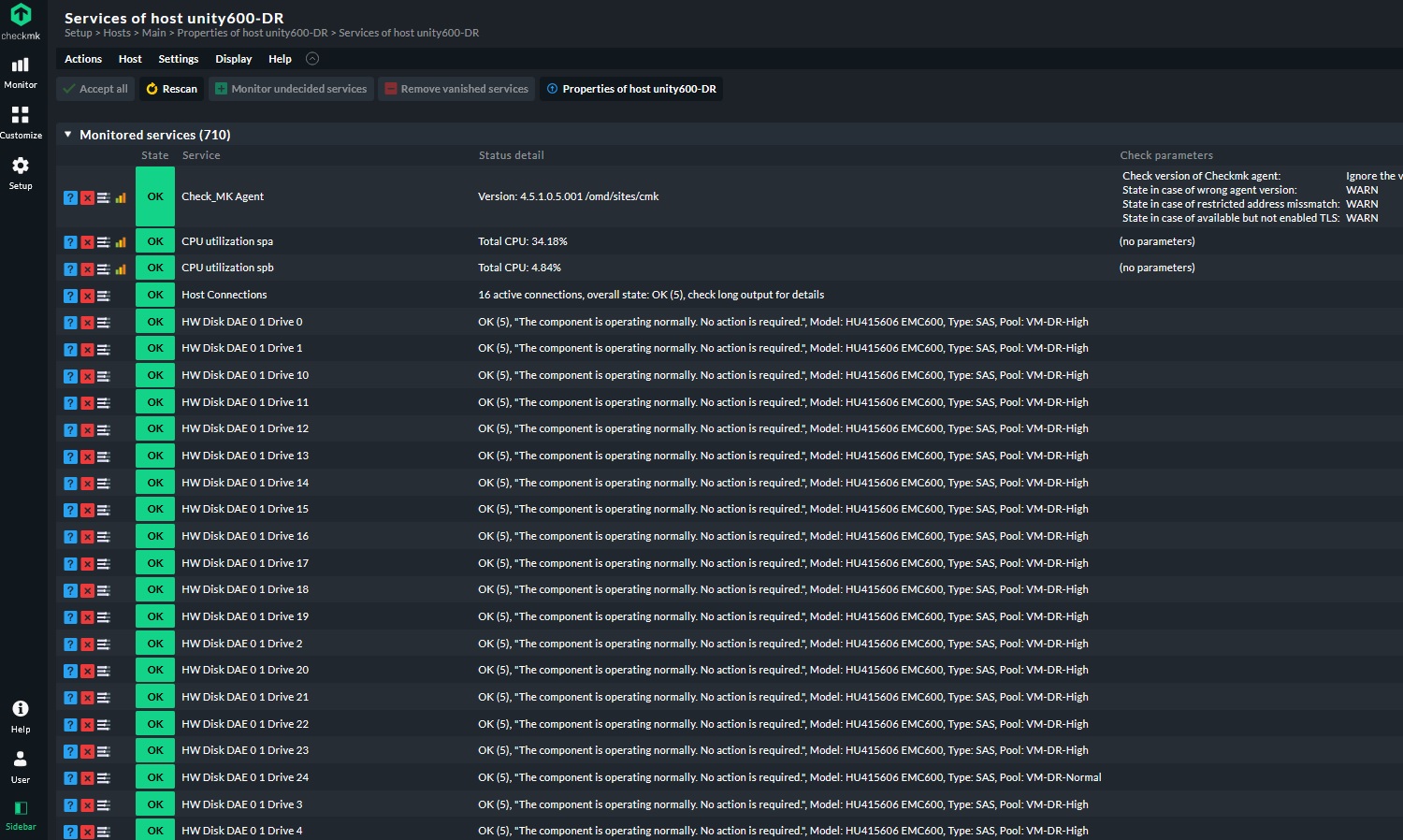Screen dimensions: 1403x840
Task: Open the Actions menu
Action: (83, 59)
